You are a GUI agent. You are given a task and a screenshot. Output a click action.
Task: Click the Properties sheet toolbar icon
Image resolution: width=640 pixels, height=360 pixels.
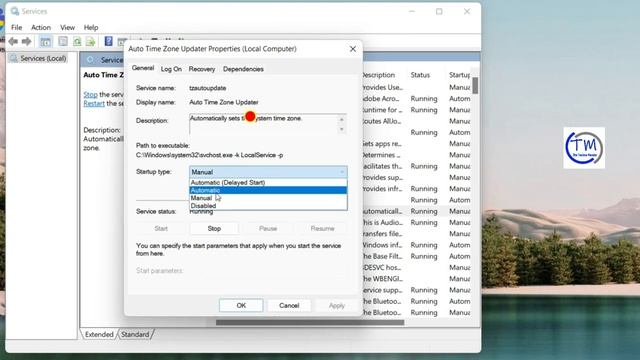click(x=63, y=41)
